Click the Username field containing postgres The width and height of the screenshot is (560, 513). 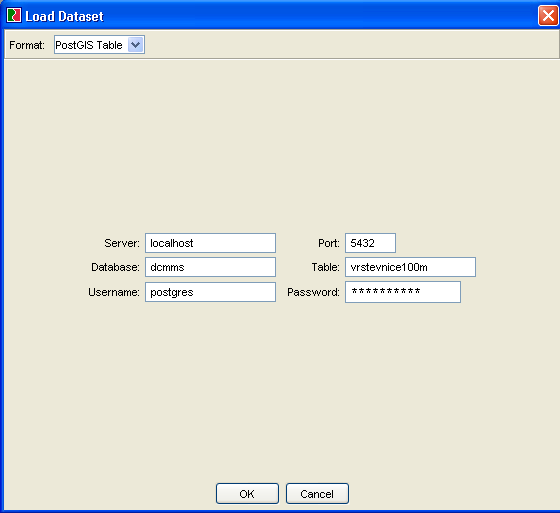210,292
